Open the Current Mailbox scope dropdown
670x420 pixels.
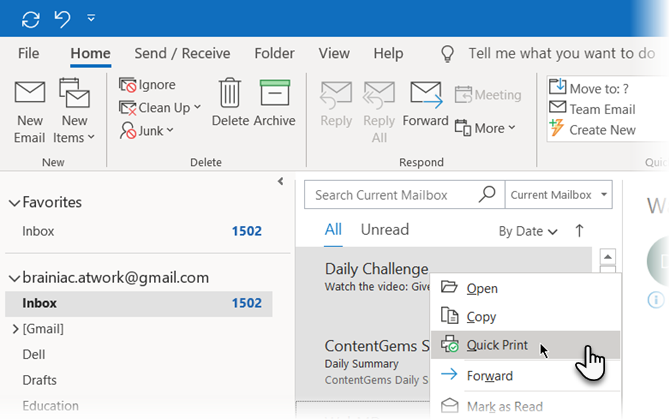pos(558,195)
